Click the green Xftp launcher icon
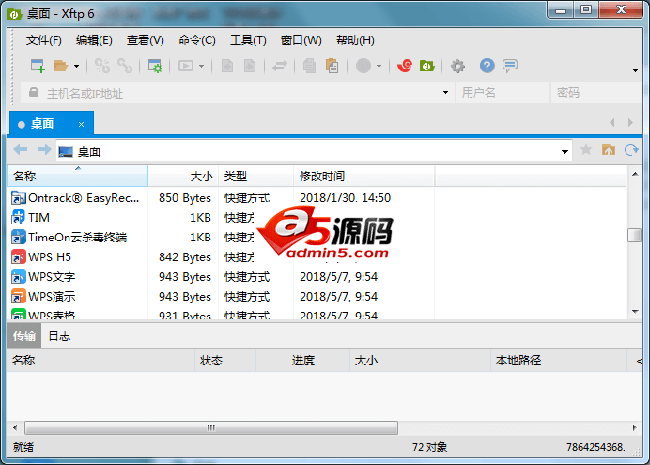650x465 pixels. click(x=427, y=65)
